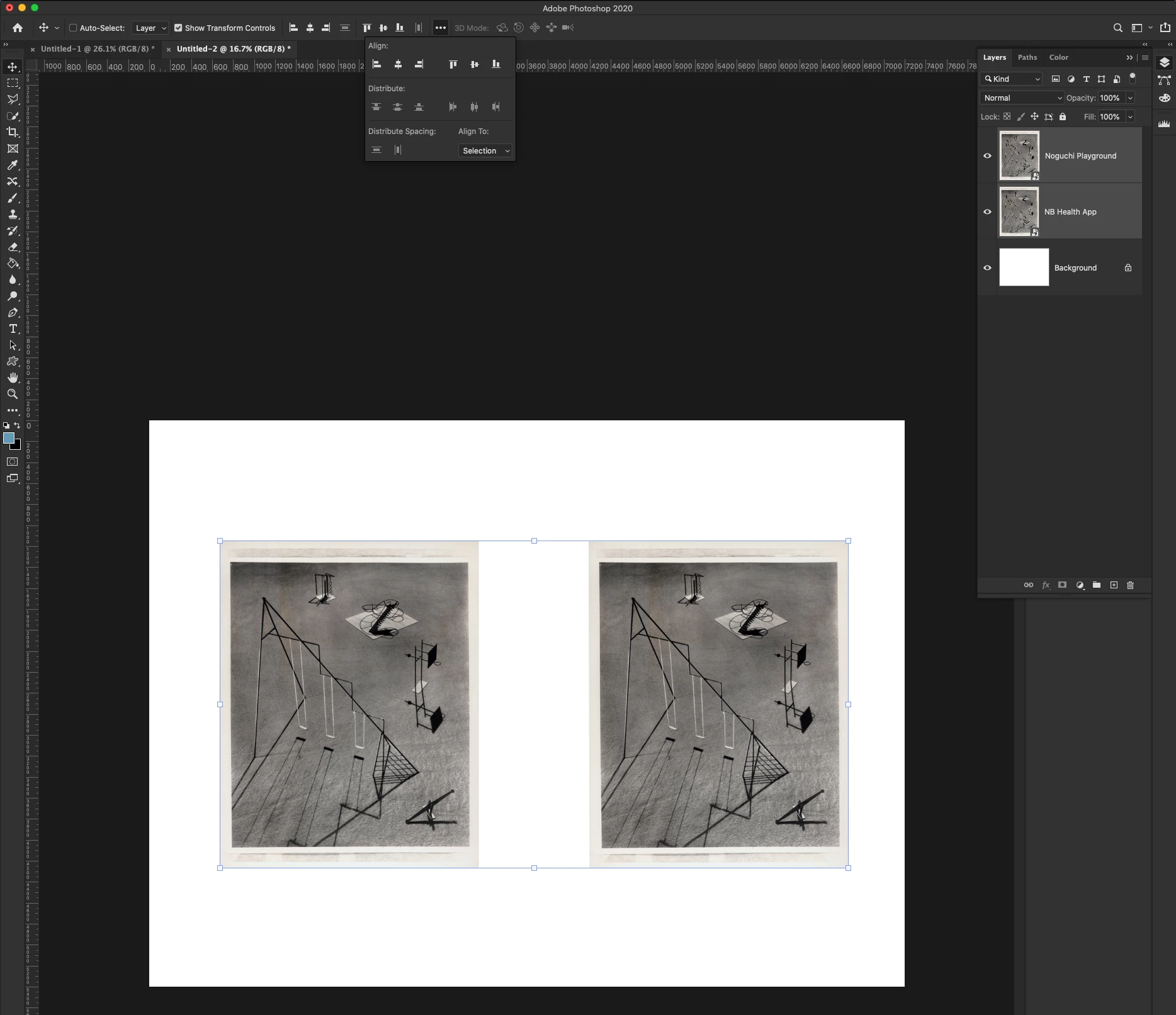Click the foreground color swatch
1176x1015 pixels.
coord(9,438)
